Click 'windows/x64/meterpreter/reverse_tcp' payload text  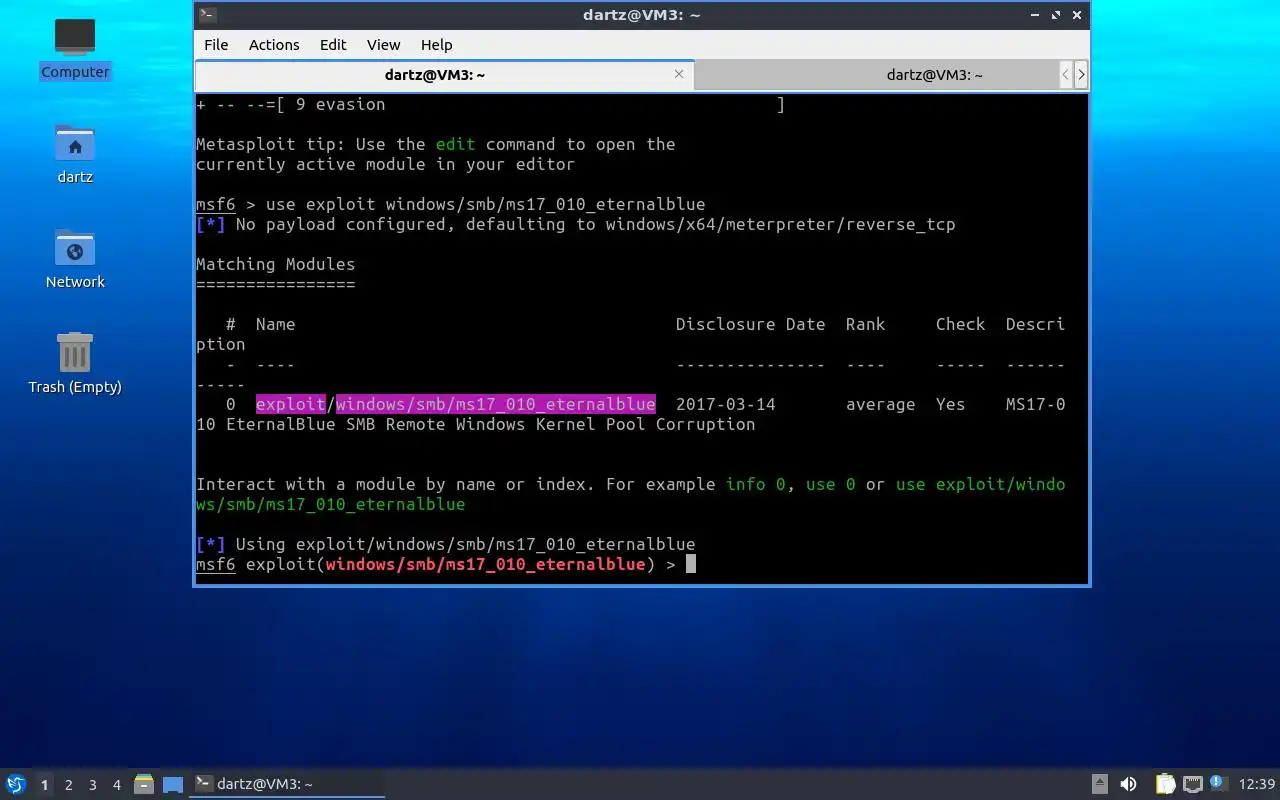(x=781, y=224)
